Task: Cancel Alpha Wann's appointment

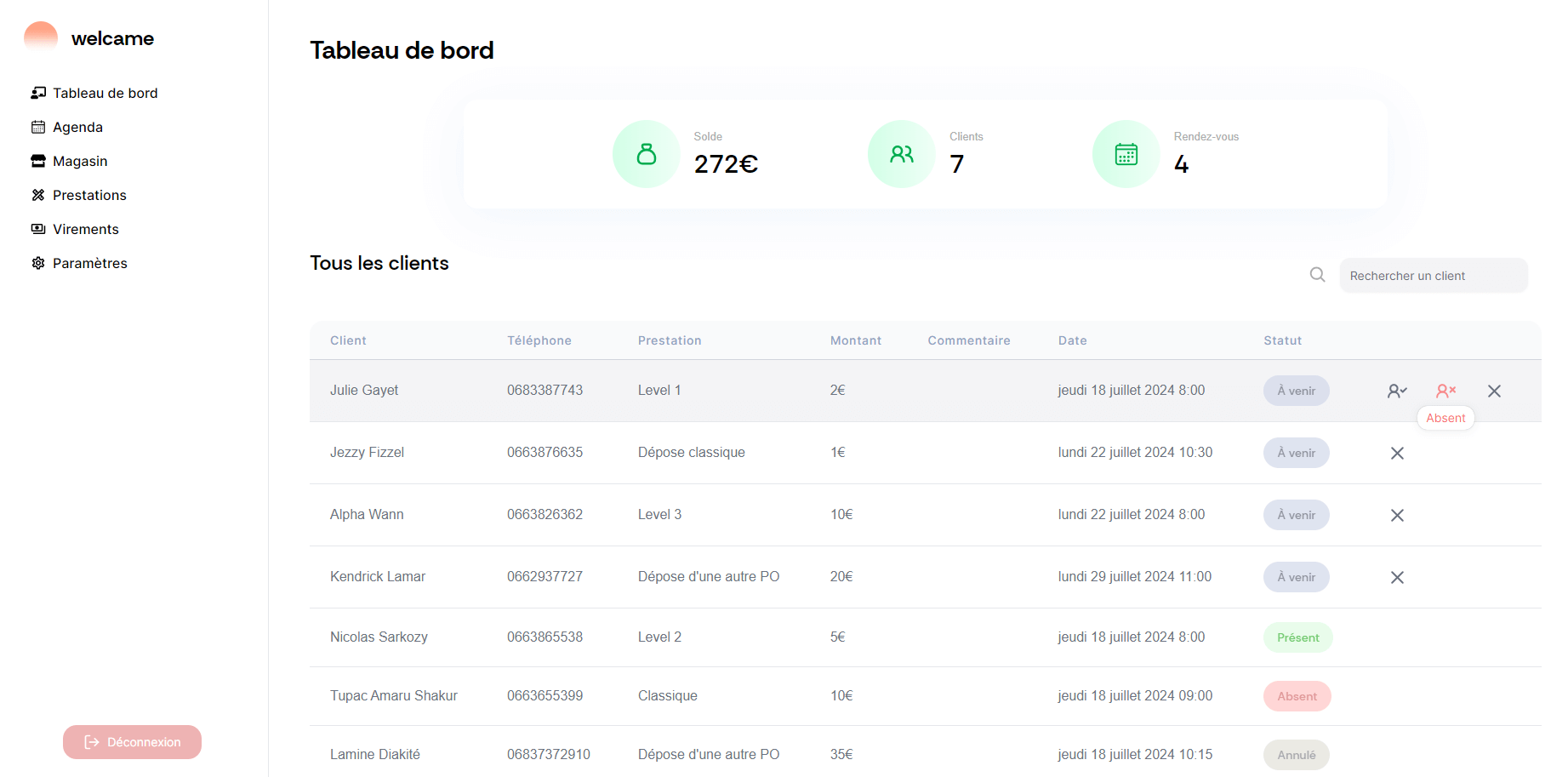Action: tap(1397, 515)
